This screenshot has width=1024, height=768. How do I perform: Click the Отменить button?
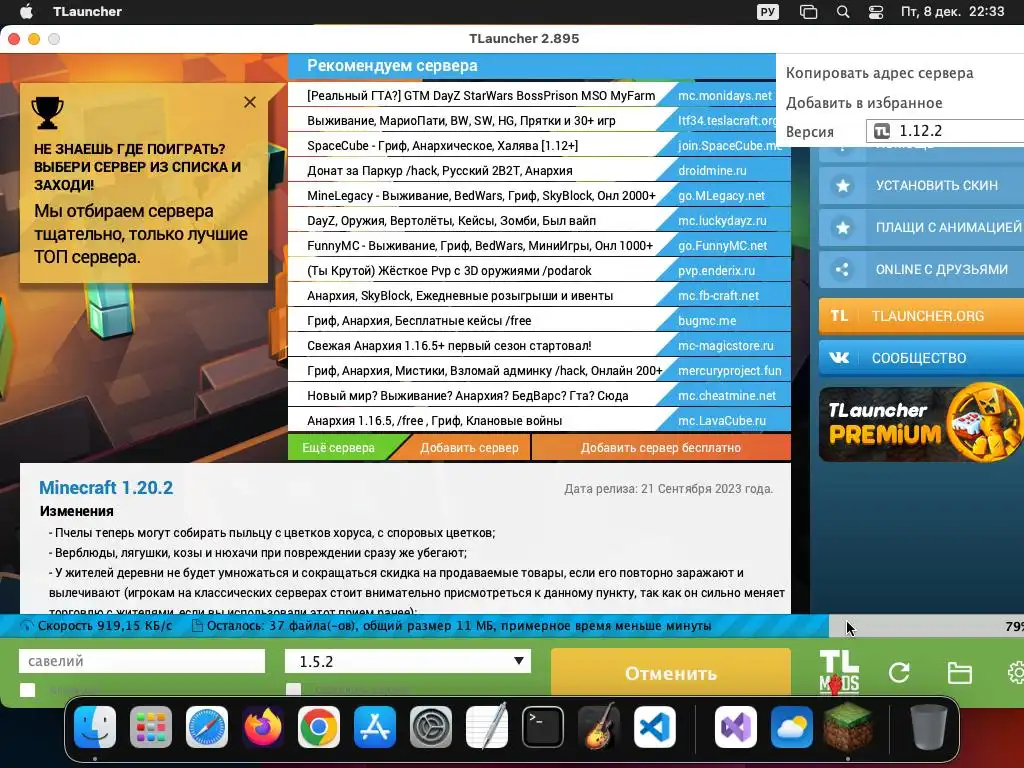point(671,673)
